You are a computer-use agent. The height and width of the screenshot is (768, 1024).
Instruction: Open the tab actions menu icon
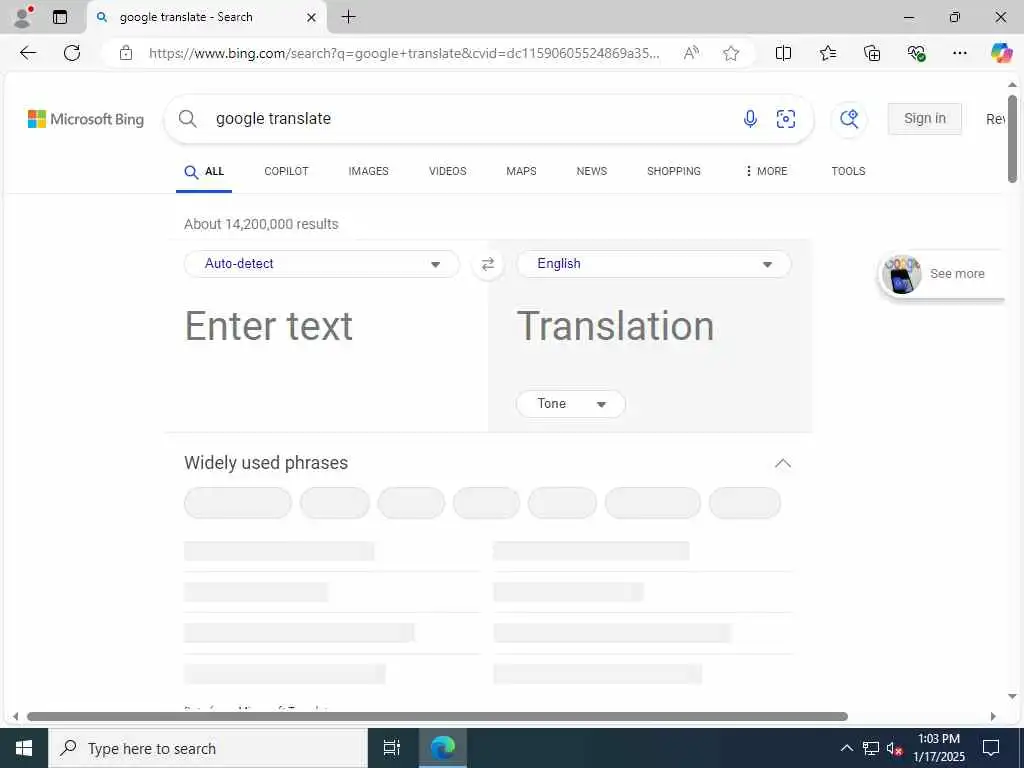[x=60, y=17]
